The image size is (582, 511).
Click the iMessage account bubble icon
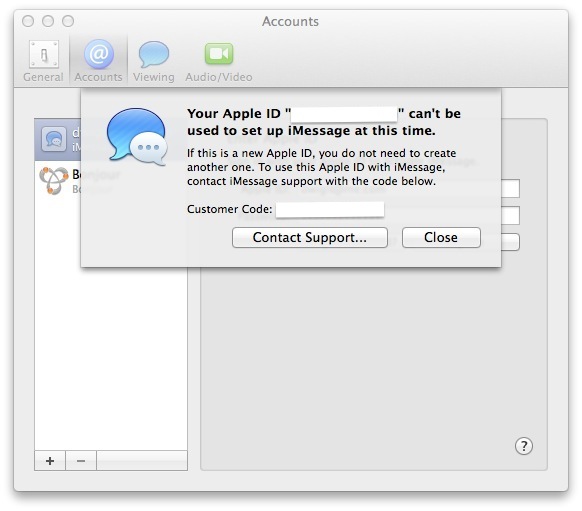click(54, 139)
